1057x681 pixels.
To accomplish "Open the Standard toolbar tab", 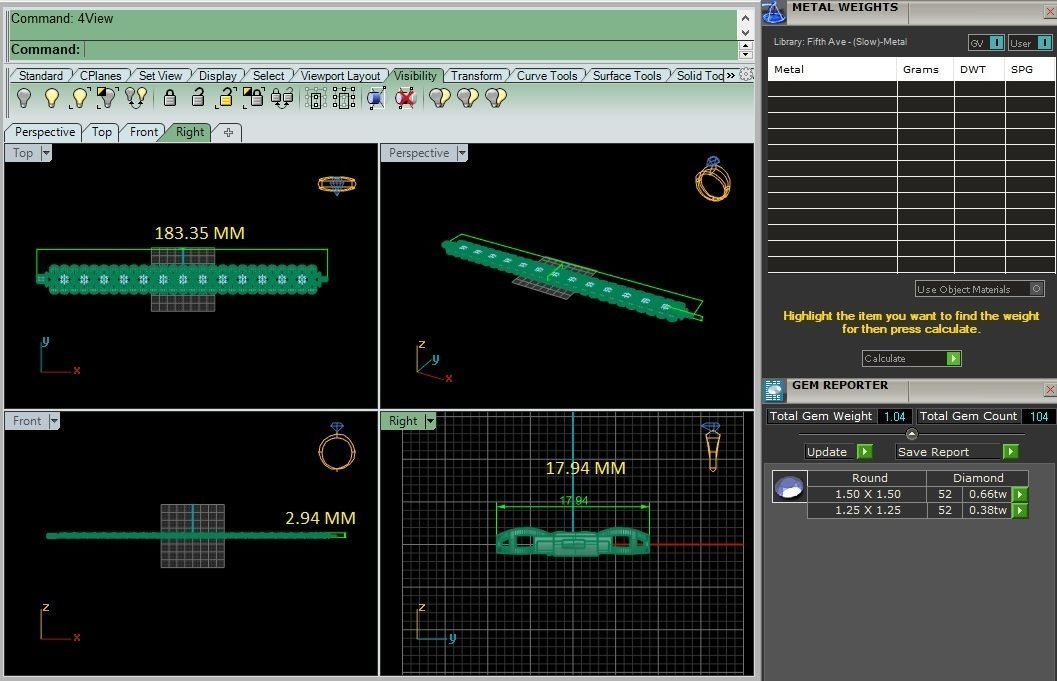I will click(x=40, y=76).
